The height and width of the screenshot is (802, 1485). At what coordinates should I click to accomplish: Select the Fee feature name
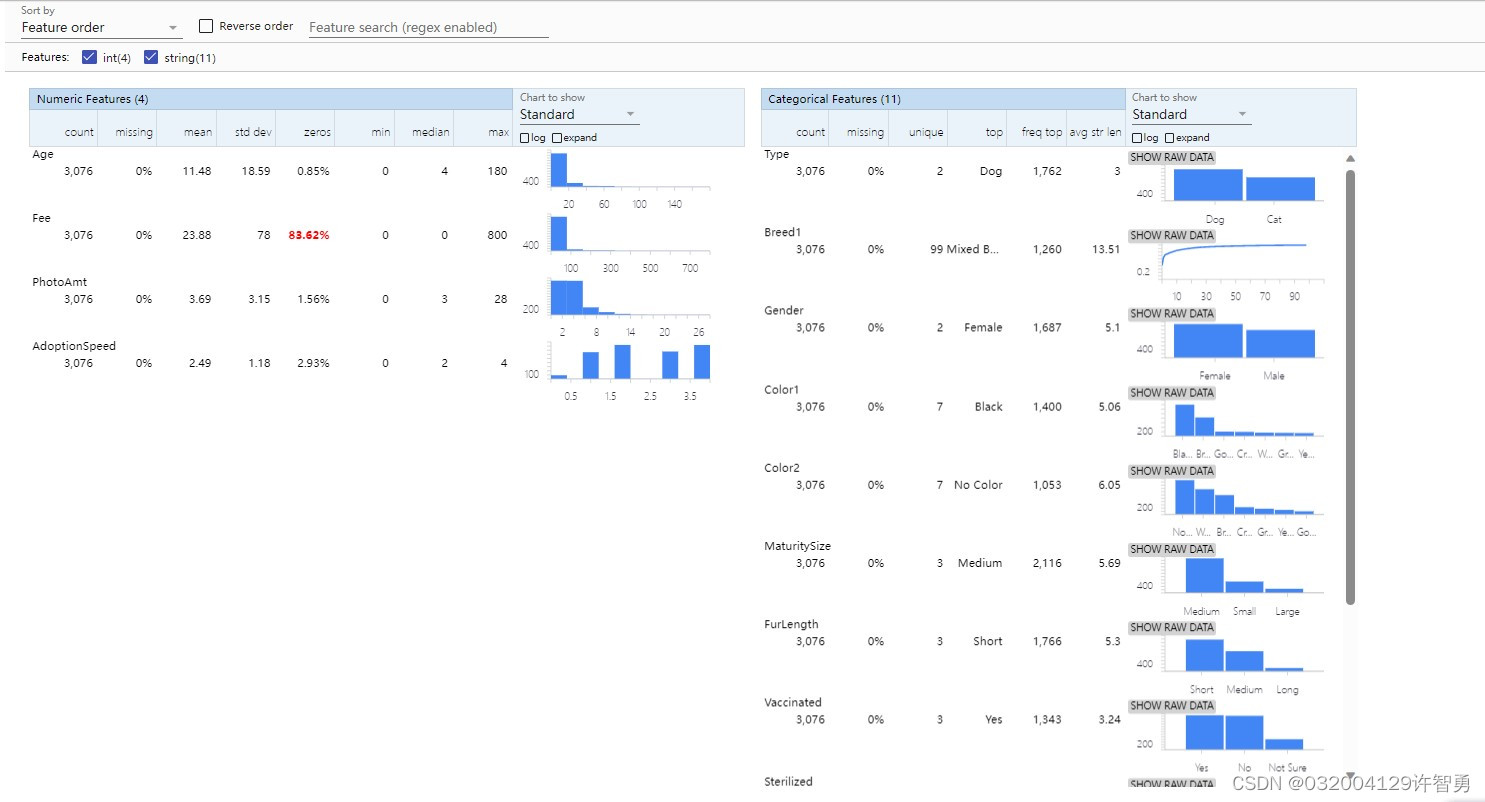click(x=41, y=218)
